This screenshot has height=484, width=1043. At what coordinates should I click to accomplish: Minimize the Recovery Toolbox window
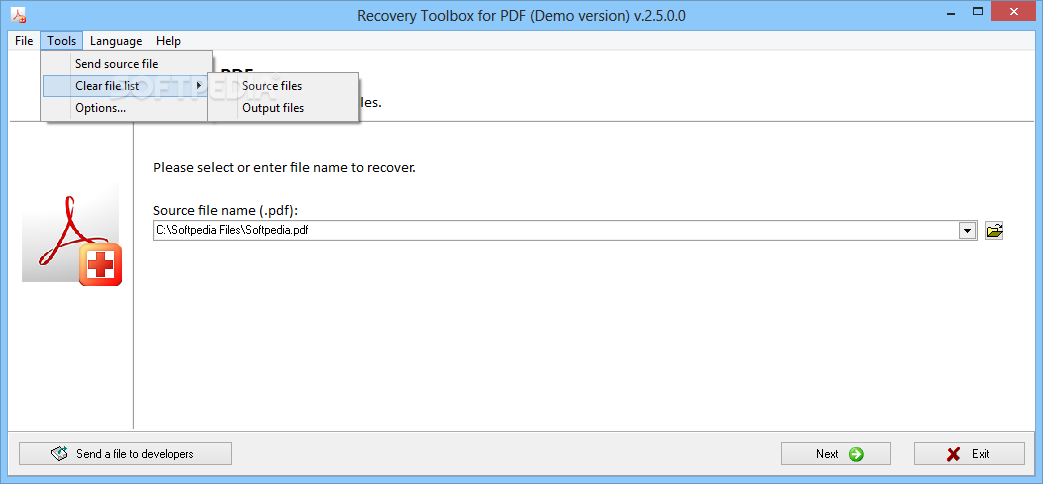pyautogui.click(x=949, y=11)
